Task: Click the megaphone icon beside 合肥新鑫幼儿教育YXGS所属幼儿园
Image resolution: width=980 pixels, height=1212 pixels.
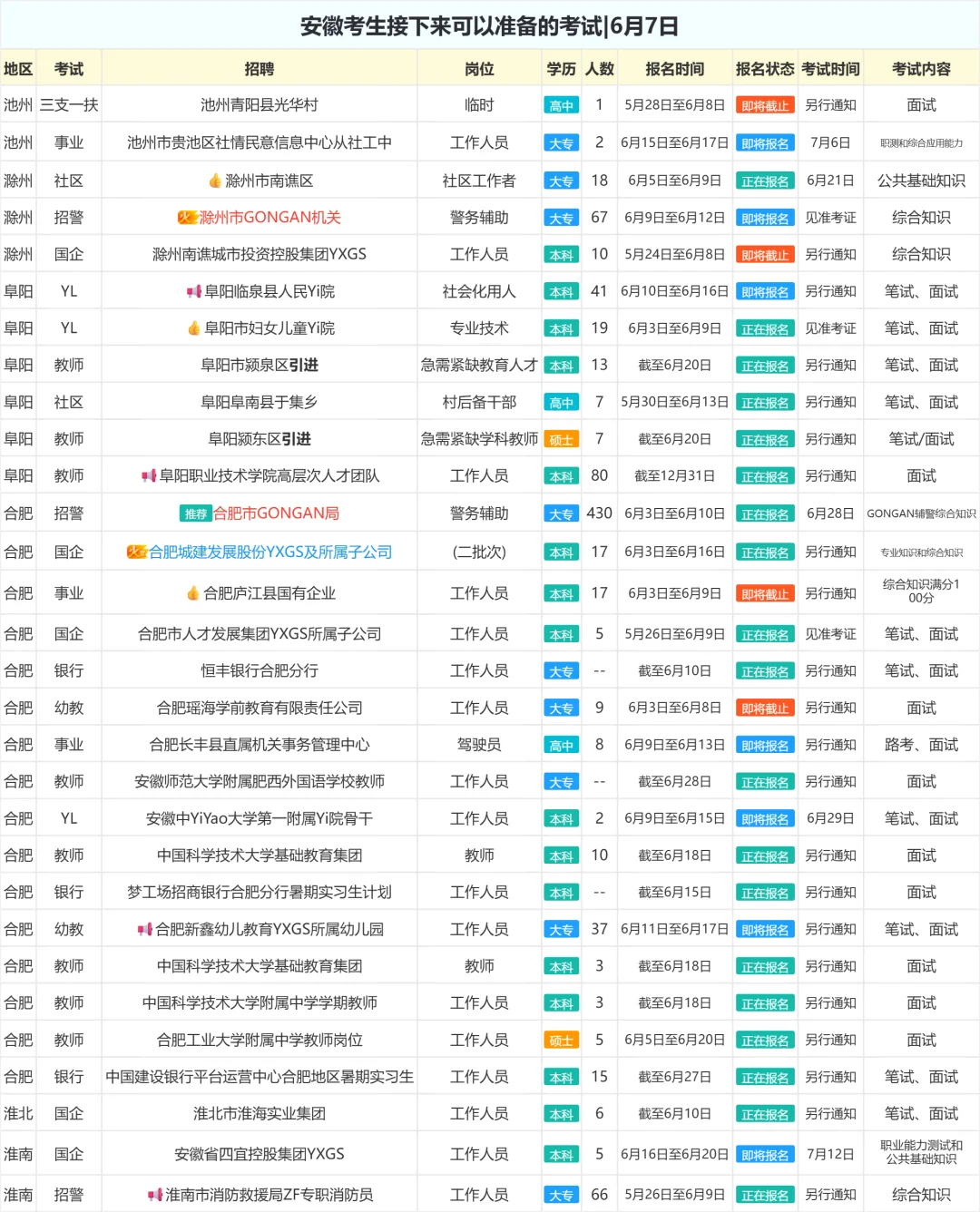Action: [145, 929]
